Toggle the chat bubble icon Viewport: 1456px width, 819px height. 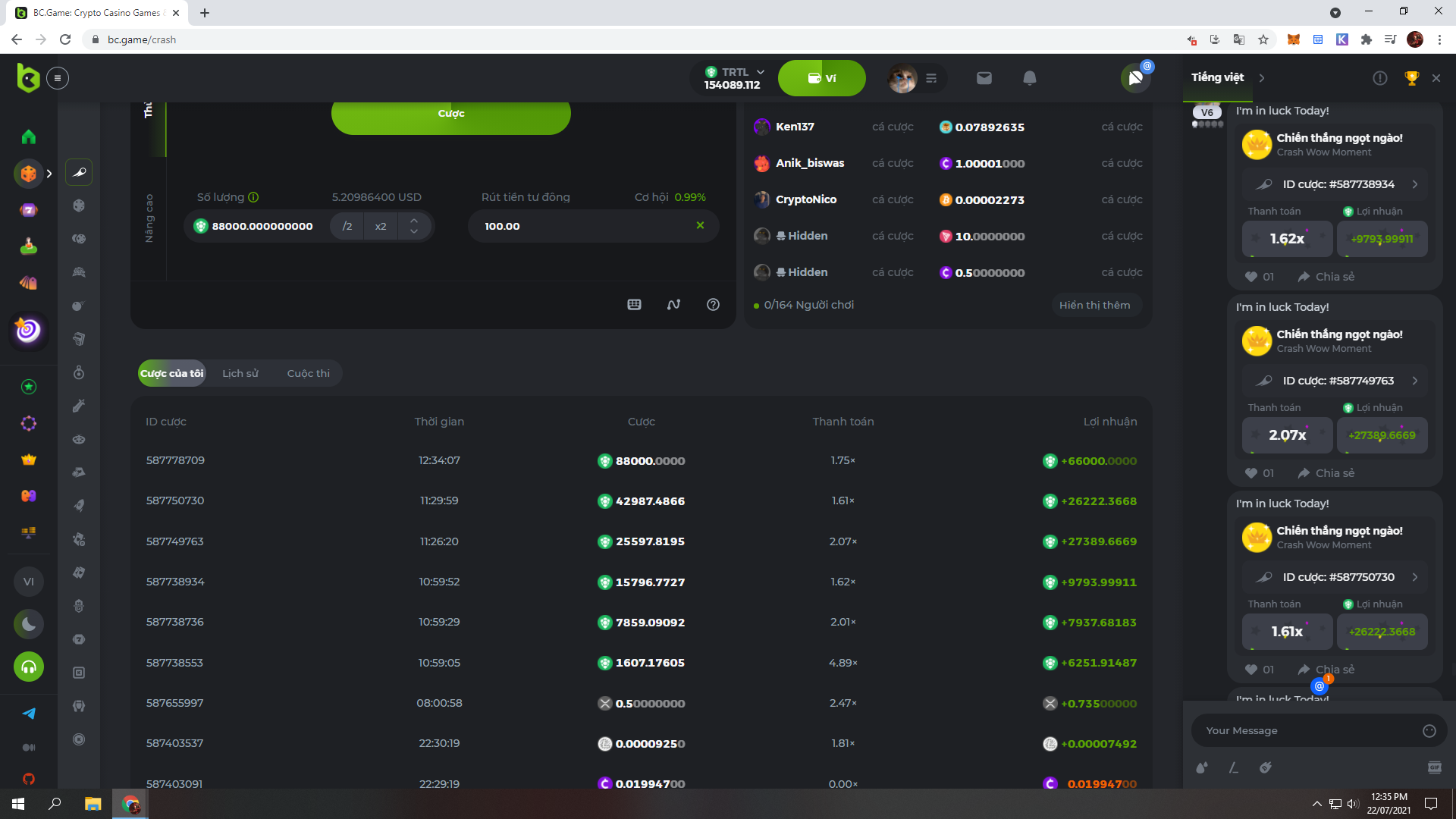click(x=1136, y=78)
